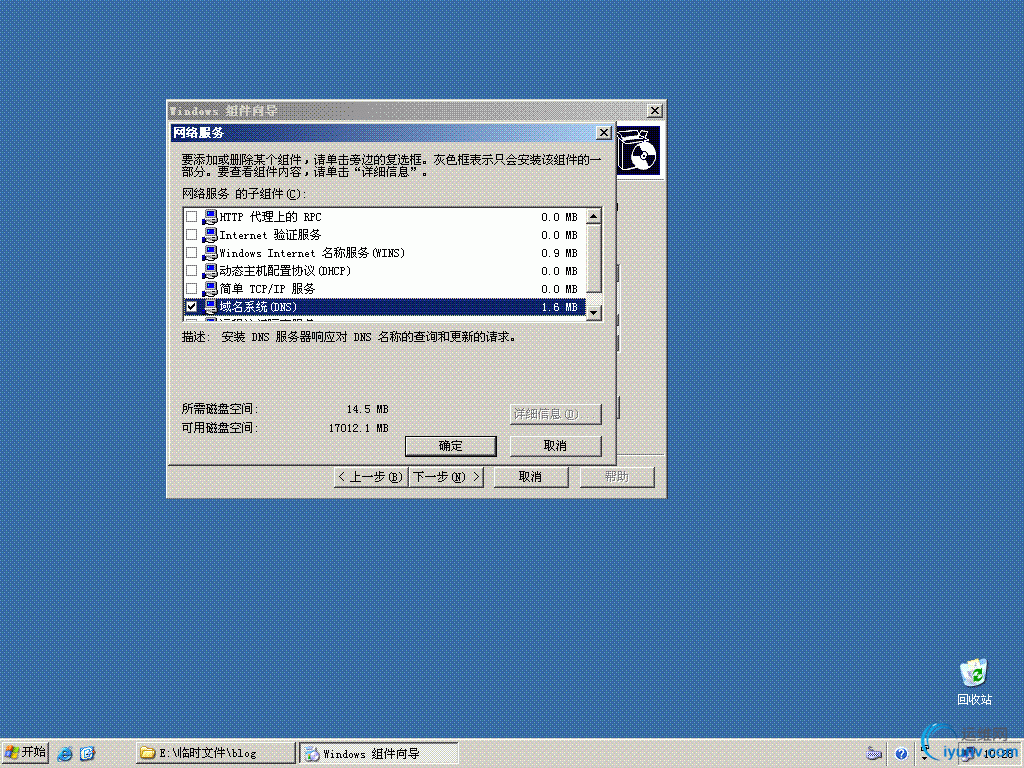Screen dimensions: 1024x768
Task: Close the Windows 组件向导 window
Action: (x=654, y=110)
